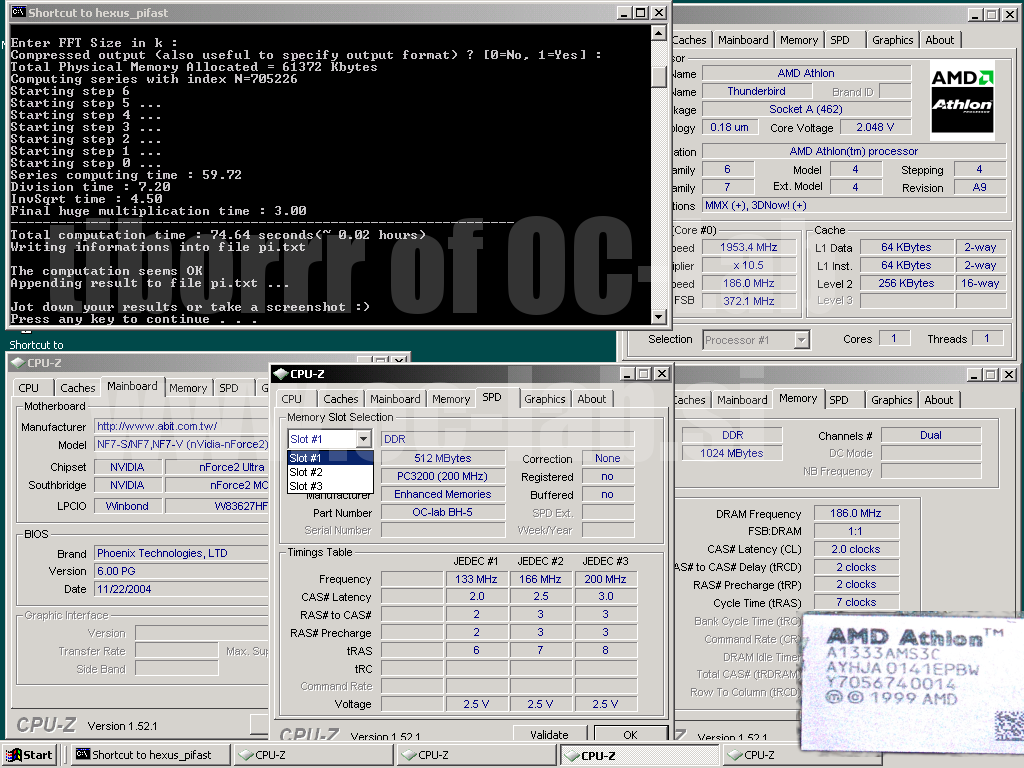
Task: Open Mainboard tab in top-right CPU window
Action: tap(743, 40)
